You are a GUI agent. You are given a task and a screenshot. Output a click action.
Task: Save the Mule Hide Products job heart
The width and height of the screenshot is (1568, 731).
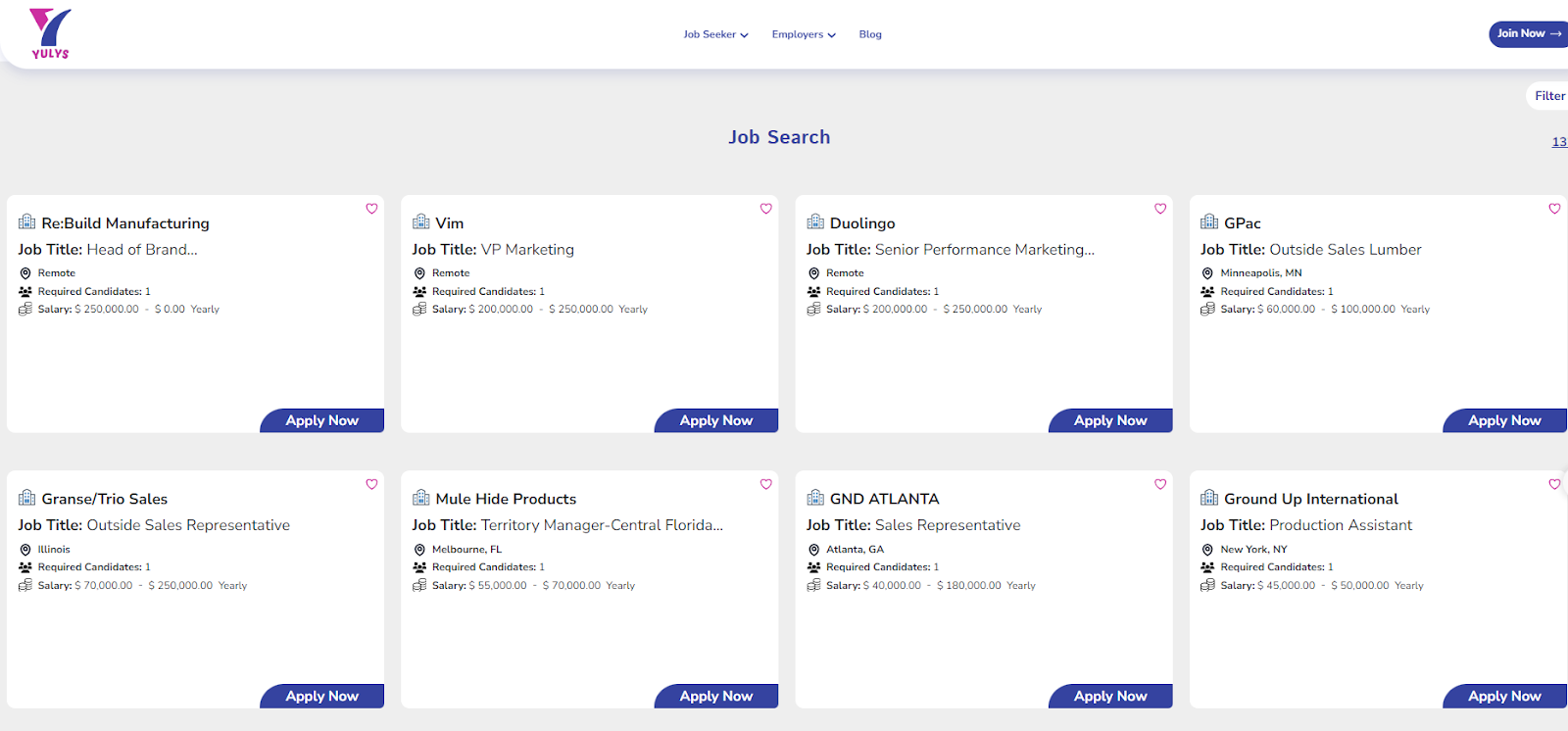[766, 484]
